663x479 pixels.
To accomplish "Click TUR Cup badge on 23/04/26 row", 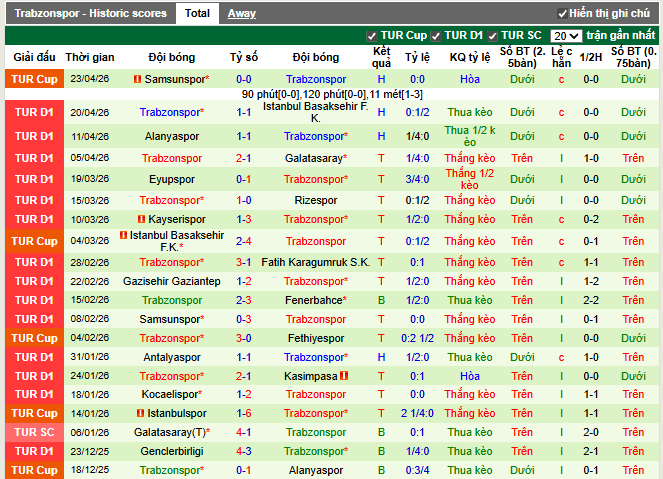I will click(34, 79).
